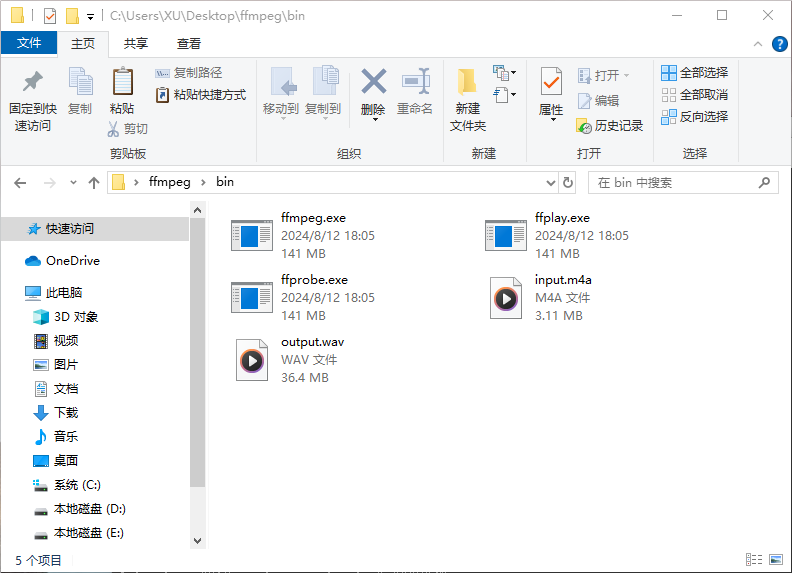Switch to details view toggle
792x573 pixels.
(753, 560)
